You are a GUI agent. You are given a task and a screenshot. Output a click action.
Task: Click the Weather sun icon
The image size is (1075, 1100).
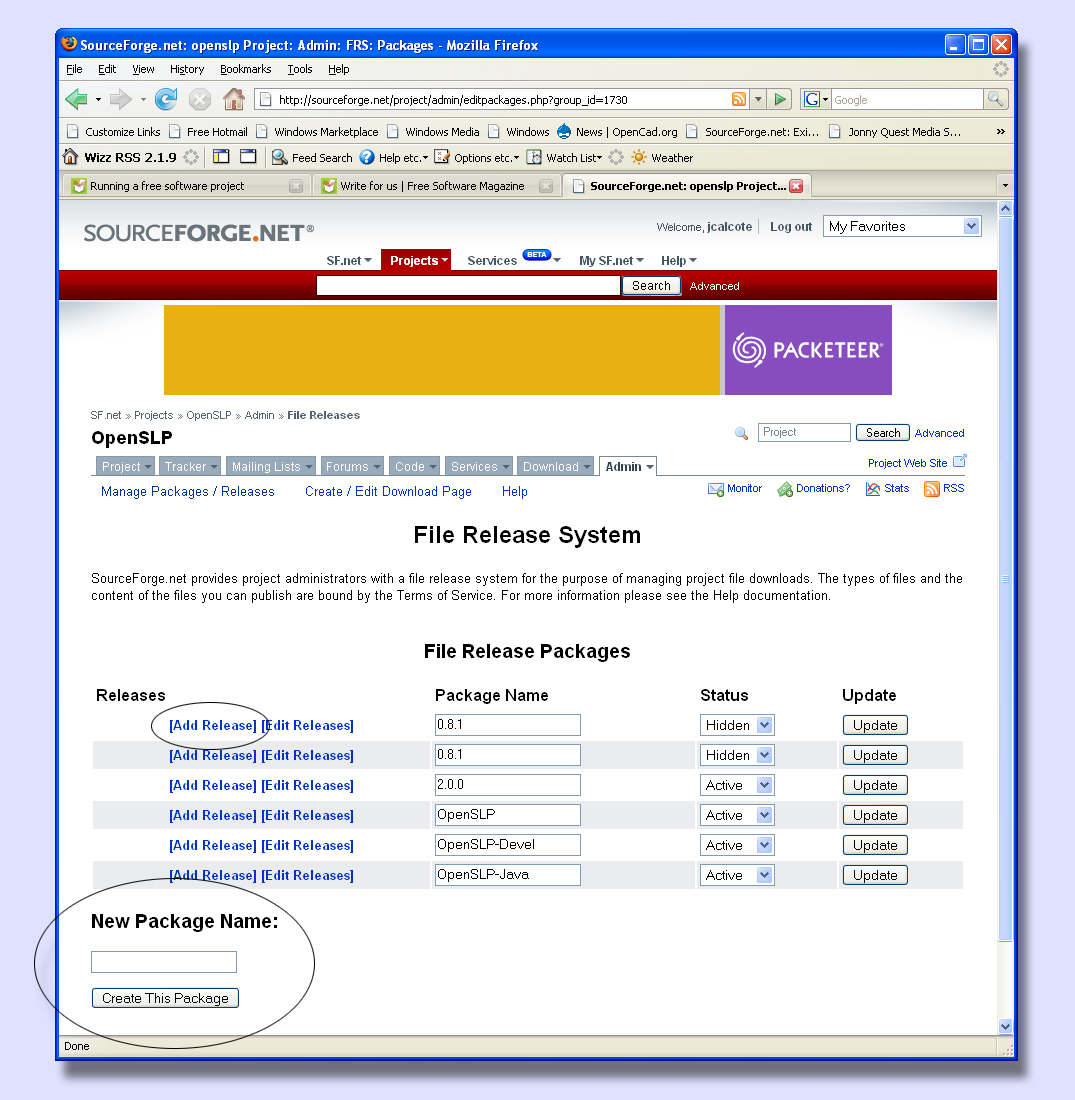click(x=639, y=157)
